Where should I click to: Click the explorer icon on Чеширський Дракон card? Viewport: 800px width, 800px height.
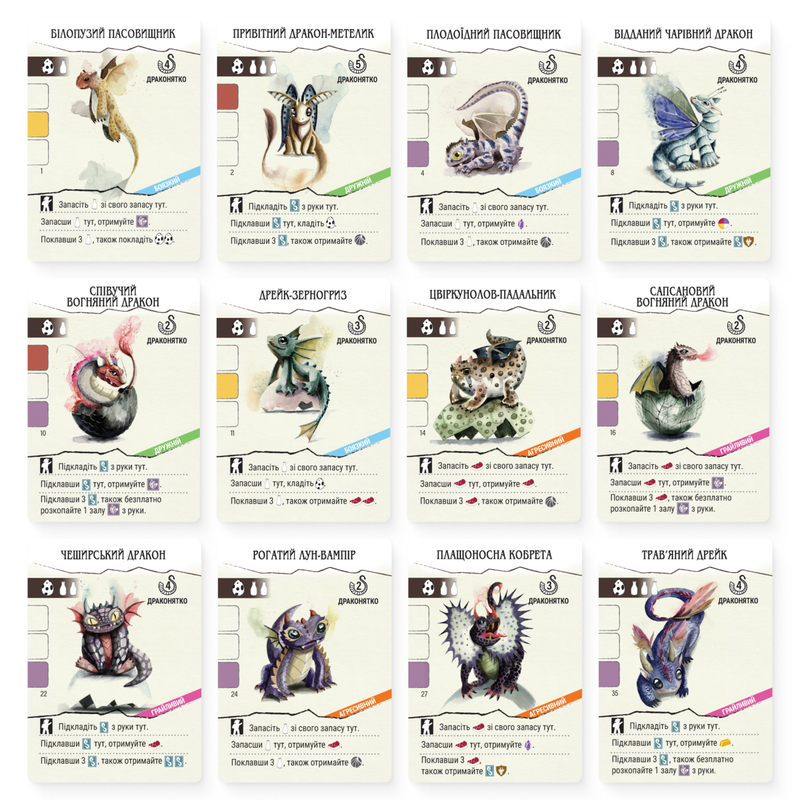click(x=47, y=726)
